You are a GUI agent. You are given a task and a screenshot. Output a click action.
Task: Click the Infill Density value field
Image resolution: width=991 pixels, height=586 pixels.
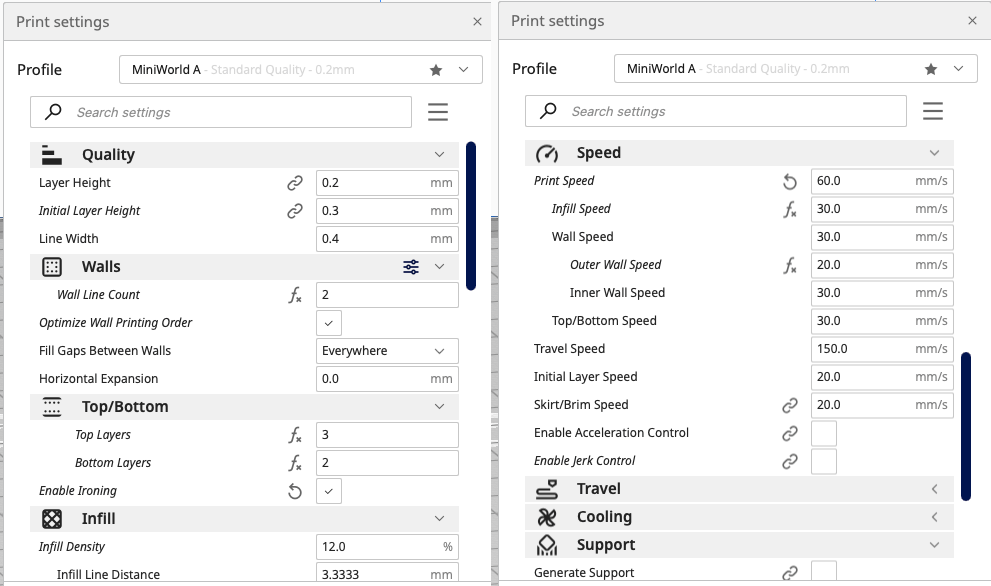coord(387,547)
